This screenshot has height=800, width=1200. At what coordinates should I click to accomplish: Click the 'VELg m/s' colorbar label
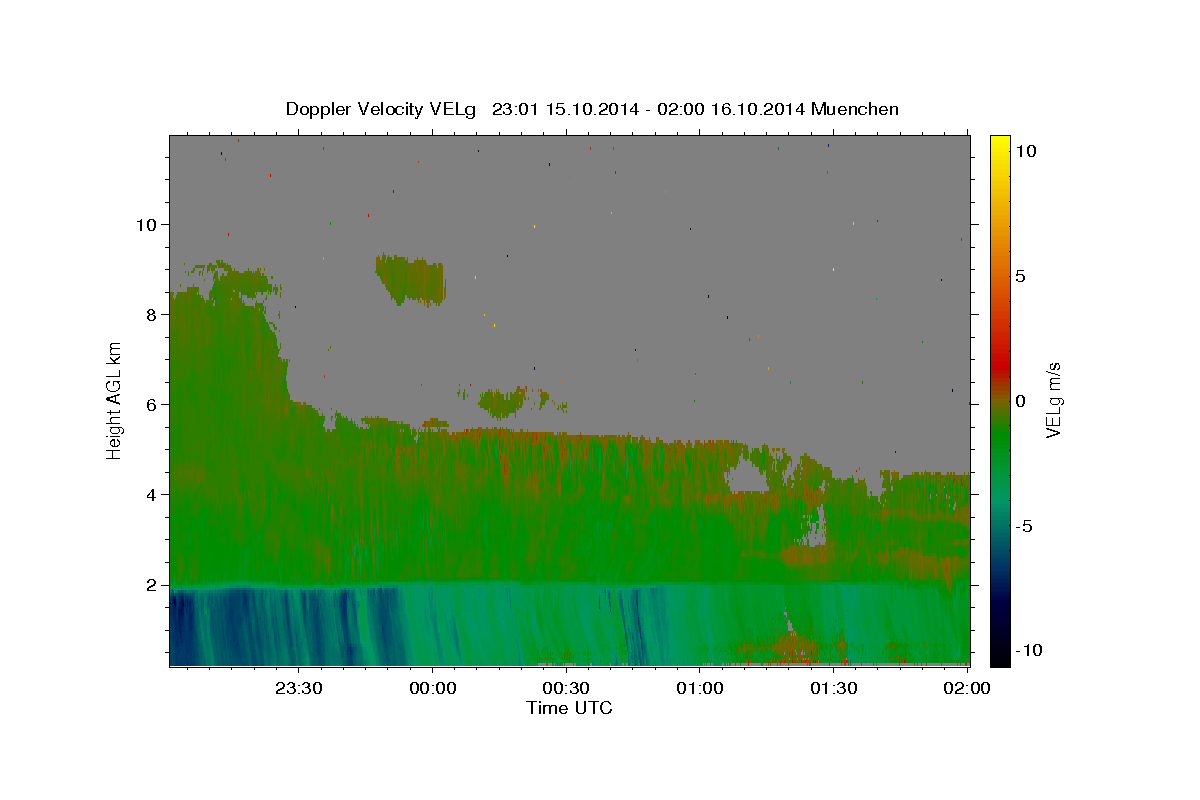pos(1053,400)
